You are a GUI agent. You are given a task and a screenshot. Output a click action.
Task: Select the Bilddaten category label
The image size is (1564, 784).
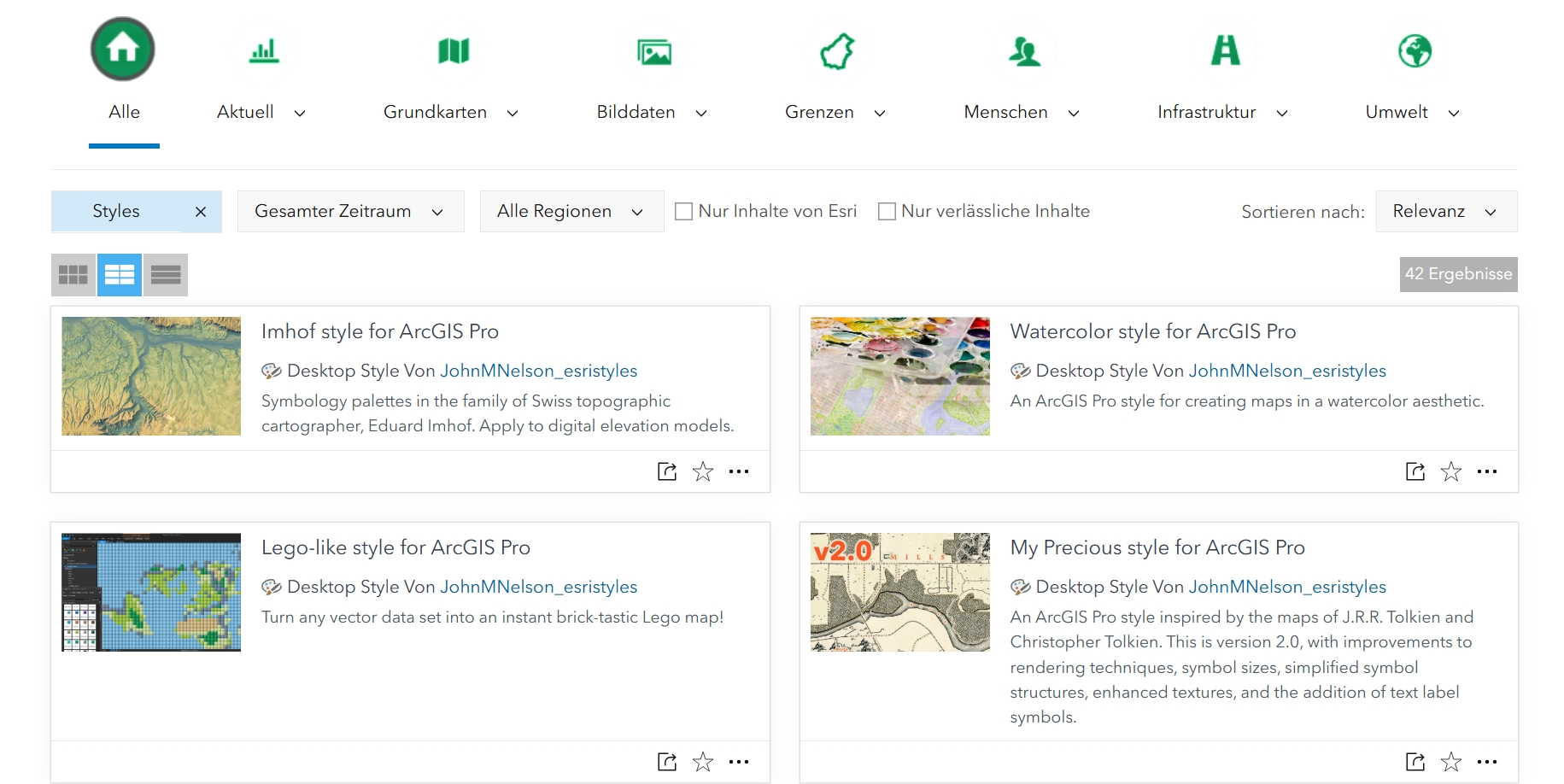[636, 112]
